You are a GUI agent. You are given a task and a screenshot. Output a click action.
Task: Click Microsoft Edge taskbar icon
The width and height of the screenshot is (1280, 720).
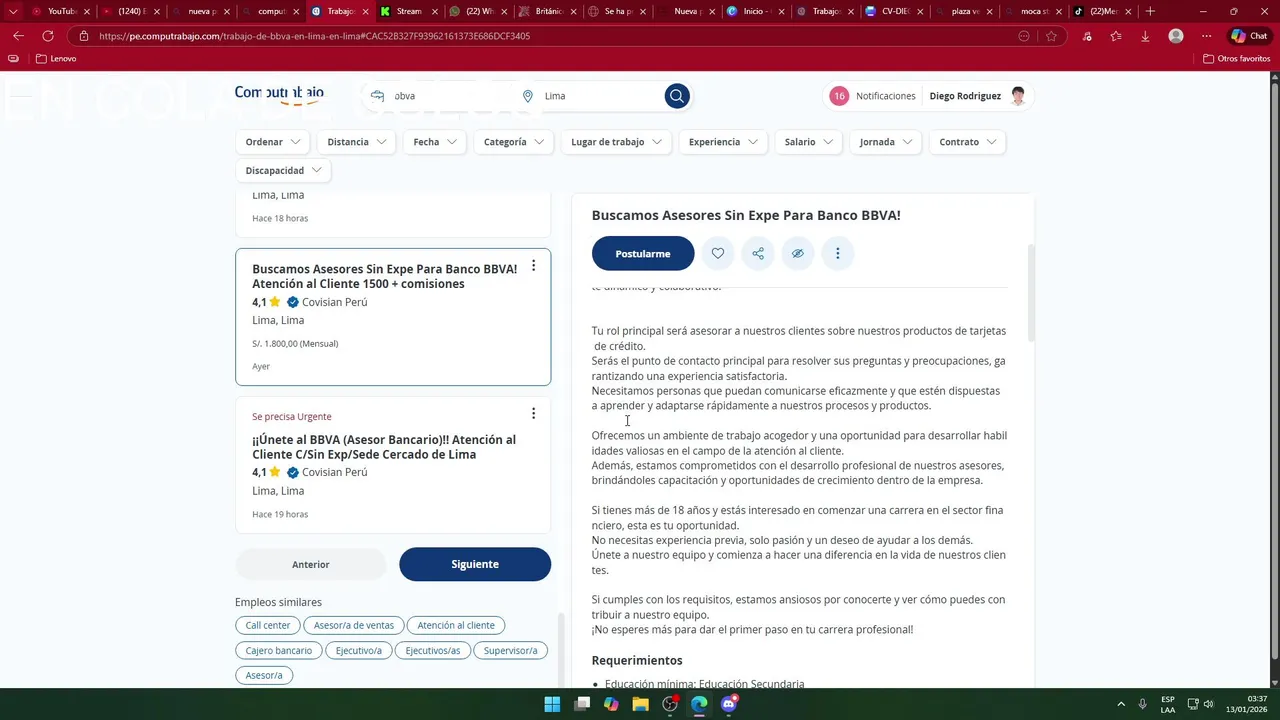click(699, 704)
